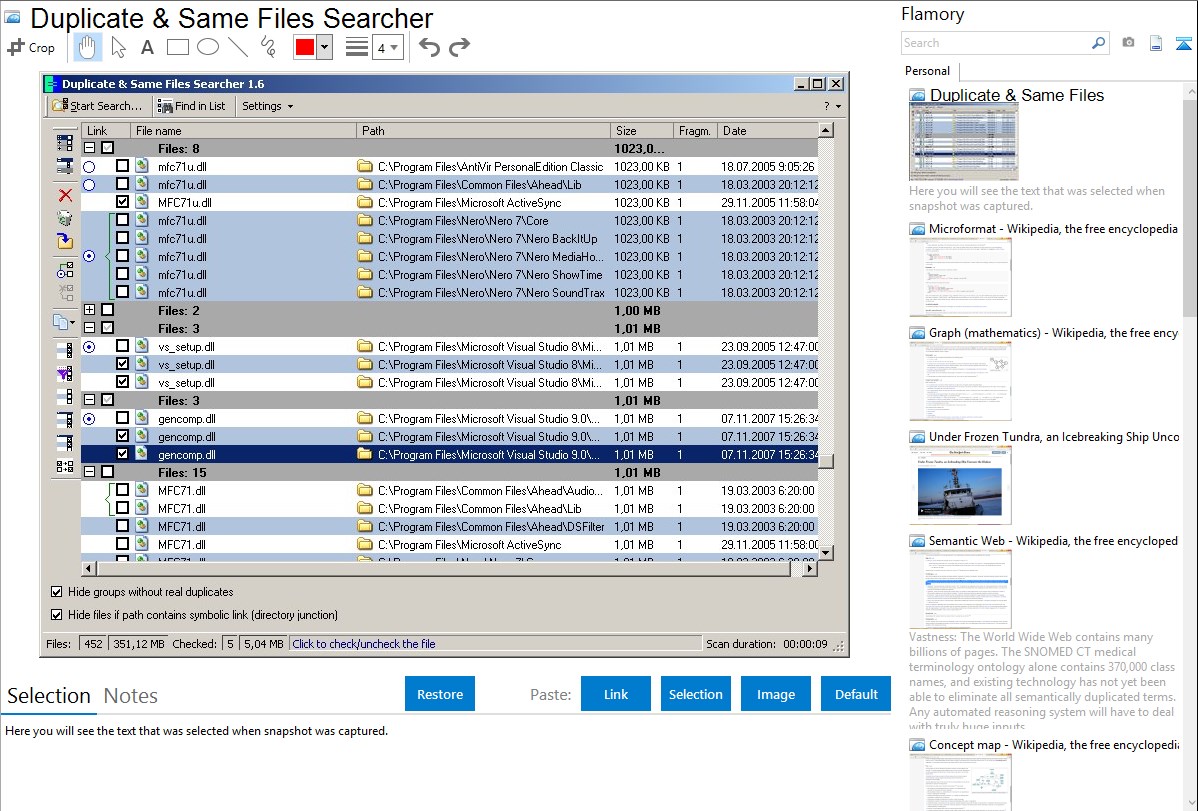The width and height of the screenshot is (1198, 811).
Task: Click the recycle bin sidebar icon
Action: coord(66,219)
